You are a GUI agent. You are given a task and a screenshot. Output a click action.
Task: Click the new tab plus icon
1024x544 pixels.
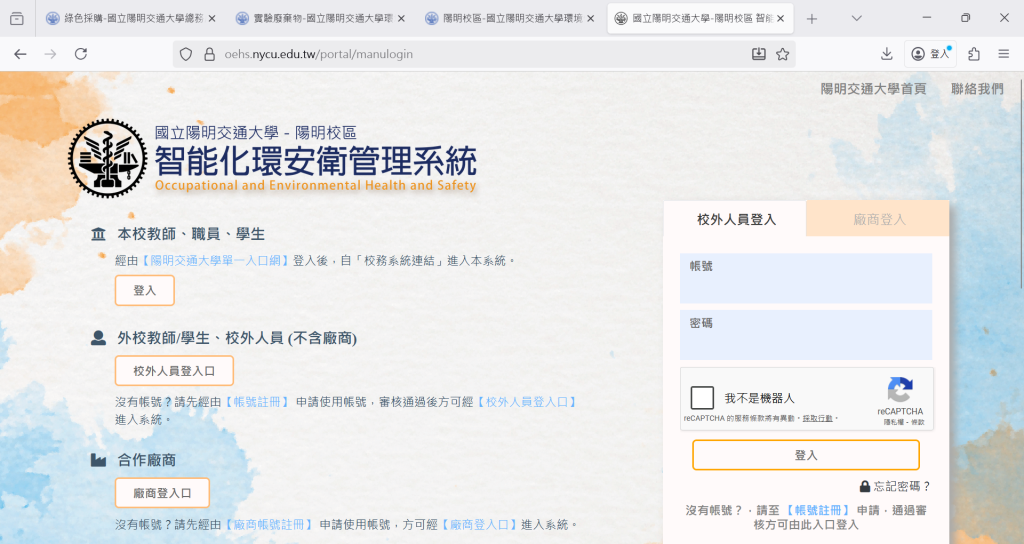click(812, 19)
